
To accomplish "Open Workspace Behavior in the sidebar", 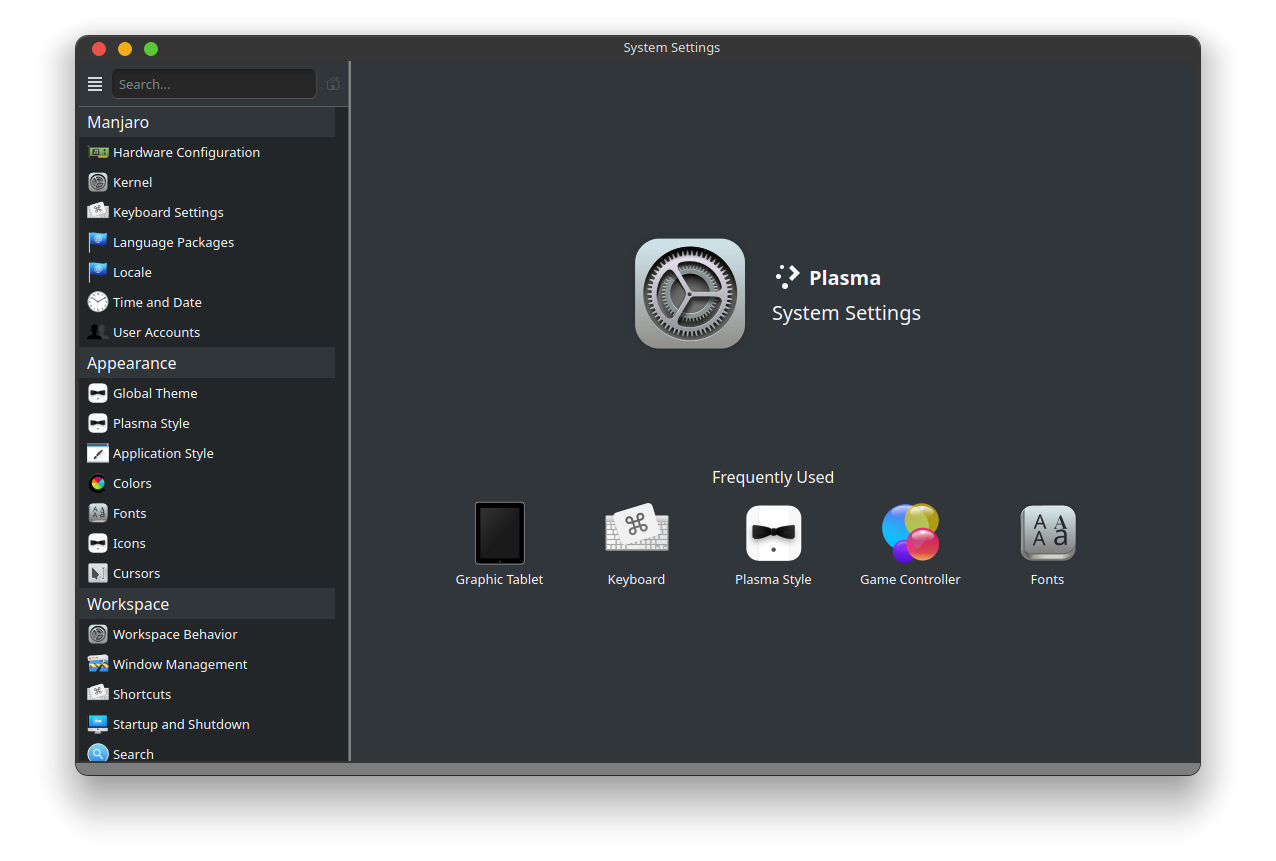I will tap(207, 634).
